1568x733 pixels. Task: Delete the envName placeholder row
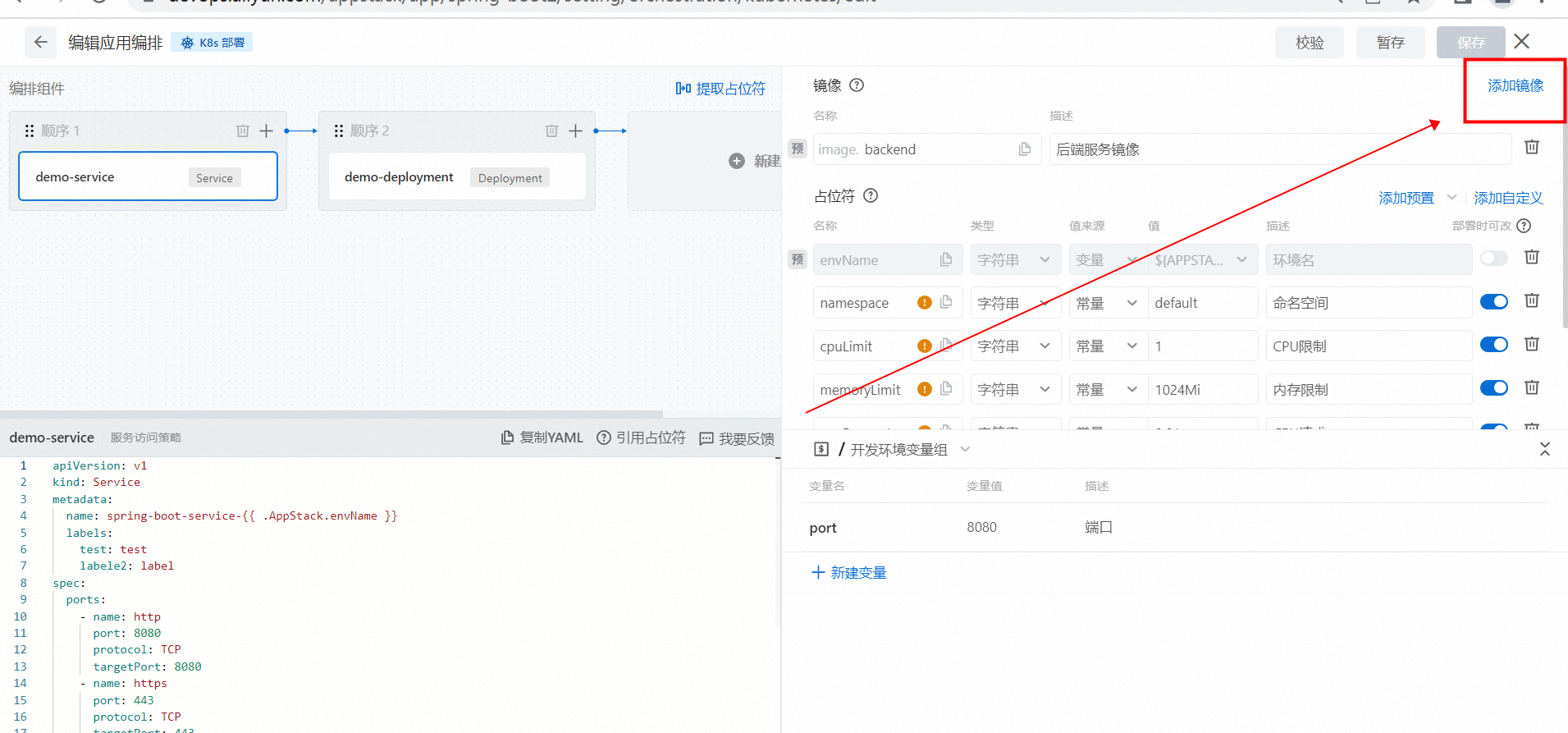1532,257
